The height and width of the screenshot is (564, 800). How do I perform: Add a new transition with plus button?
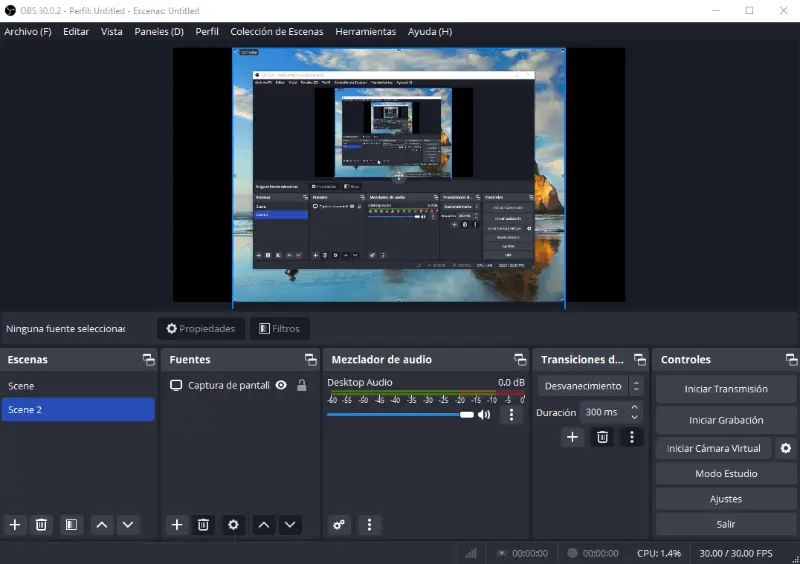tap(572, 437)
